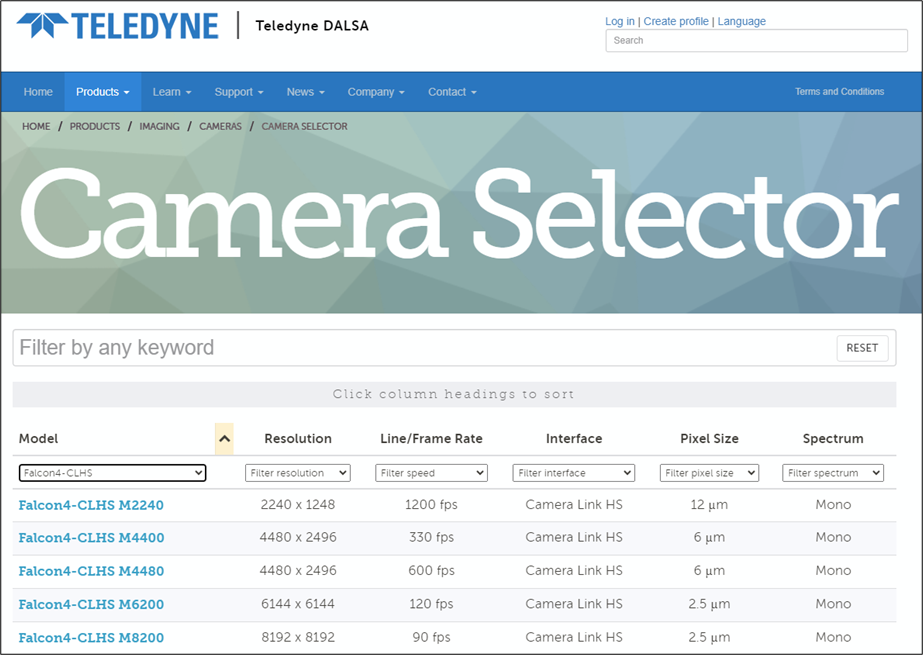
Task: Open the News menu
Action: click(x=306, y=92)
